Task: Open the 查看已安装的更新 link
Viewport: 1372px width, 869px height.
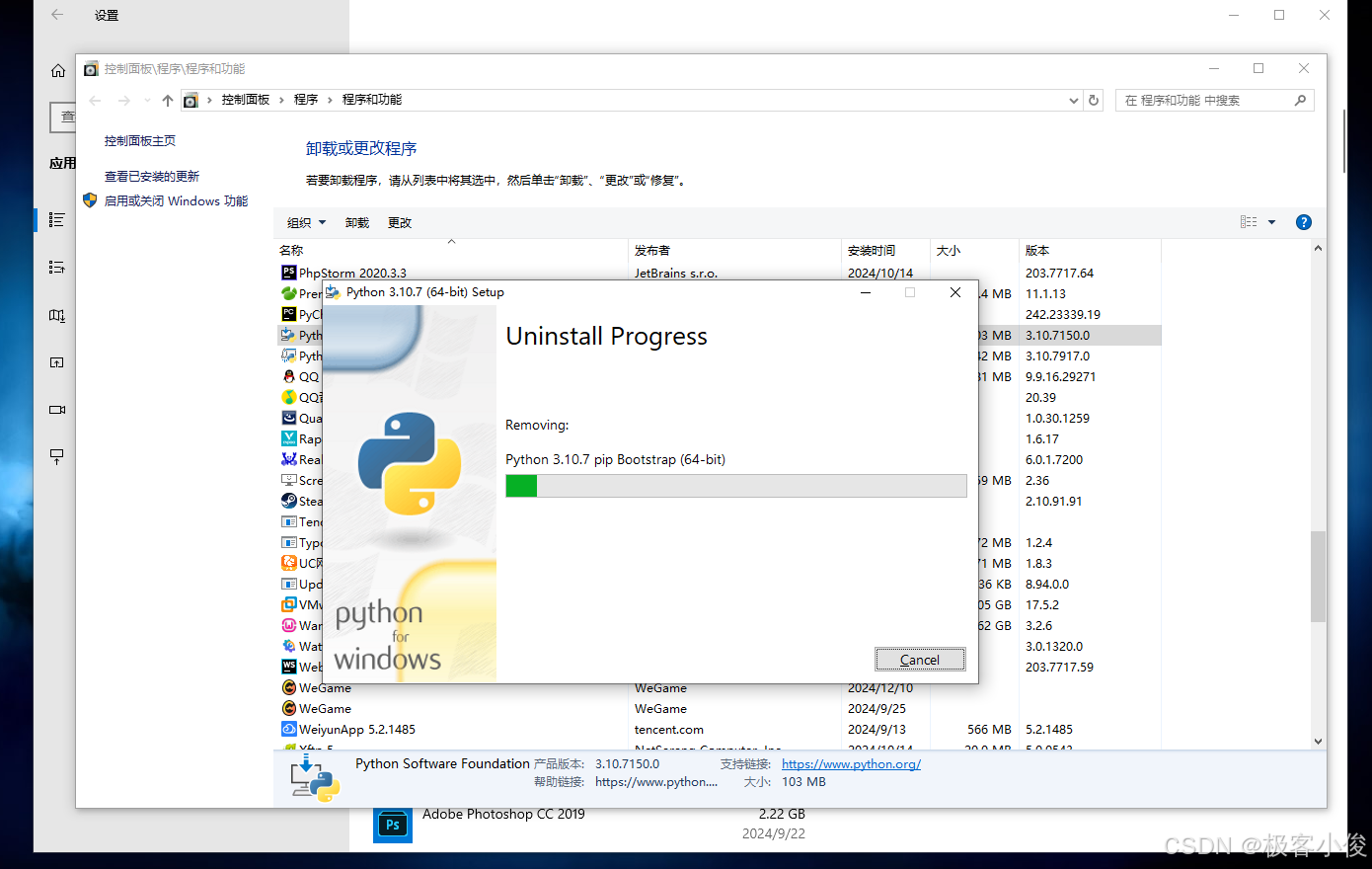Action: click(x=152, y=177)
